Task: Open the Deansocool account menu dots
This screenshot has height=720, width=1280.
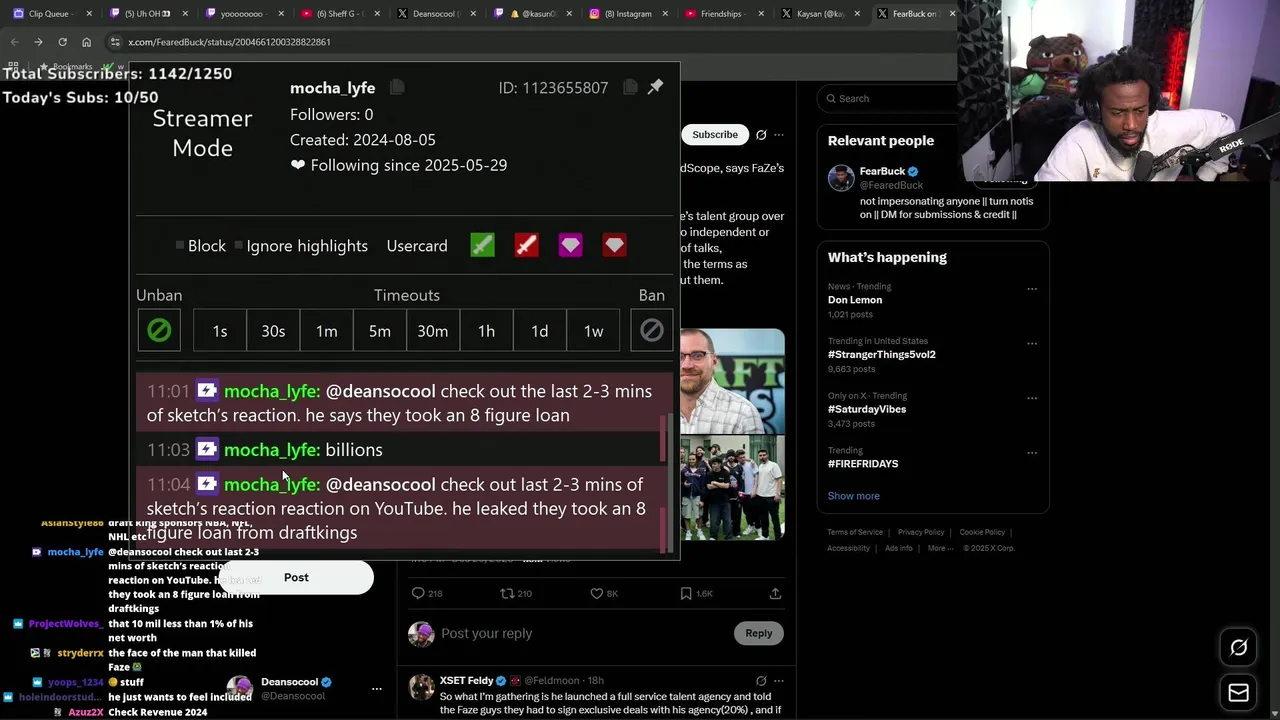Action: click(377, 688)
